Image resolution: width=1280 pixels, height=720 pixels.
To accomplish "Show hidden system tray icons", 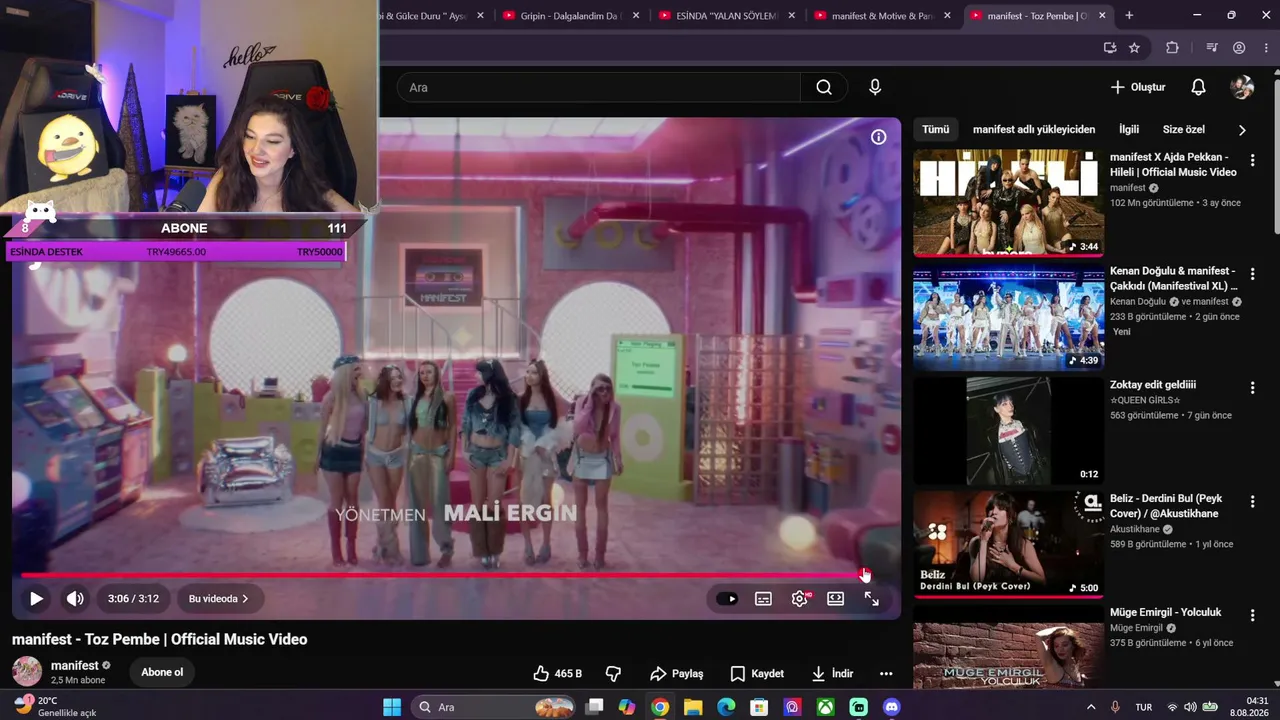I will pyautogui.click(x=1091, y=707).
